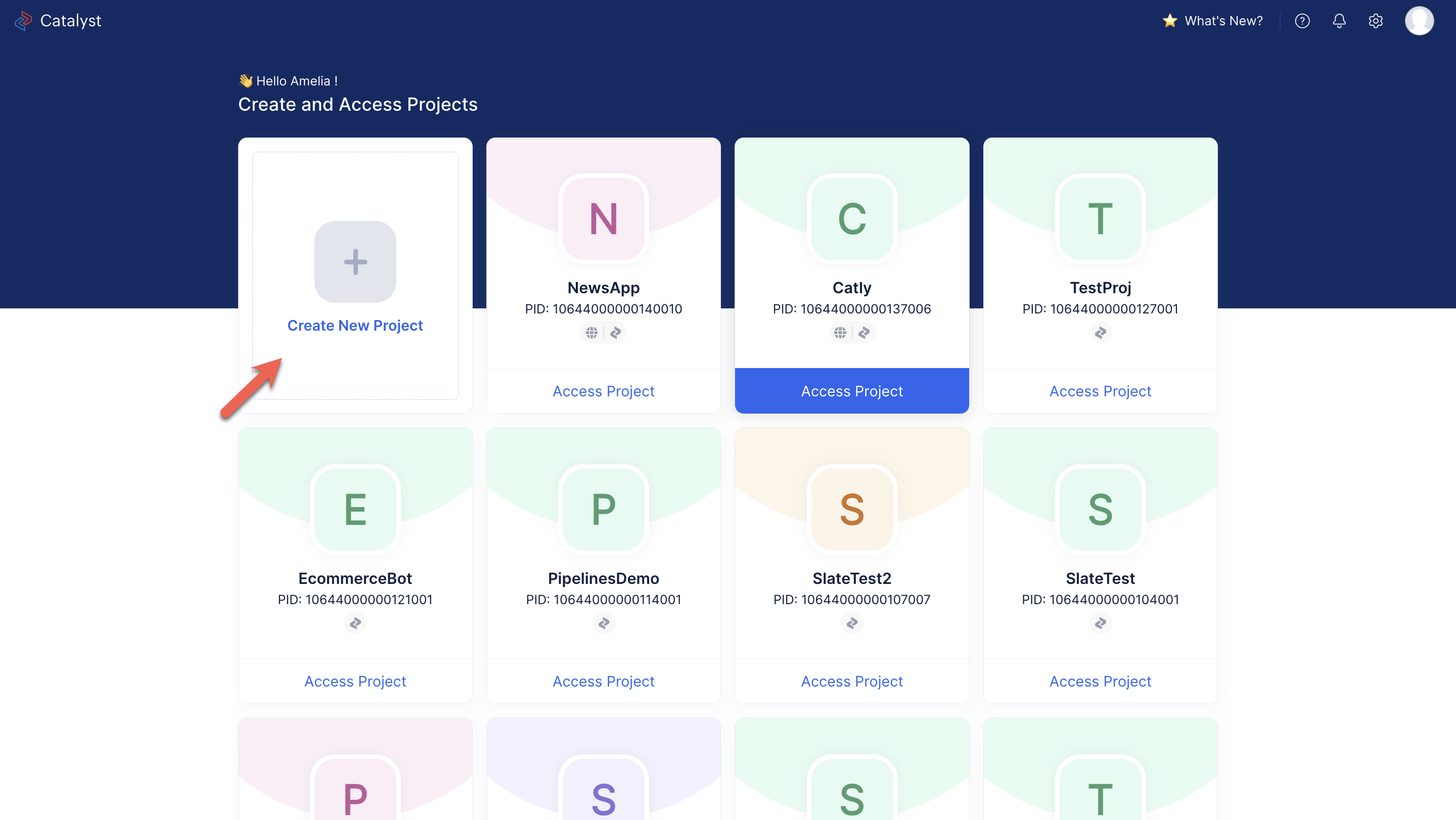The image size is (1456, 820).
Task: Select the Catly project title
Action: click(x=852, y=288)
